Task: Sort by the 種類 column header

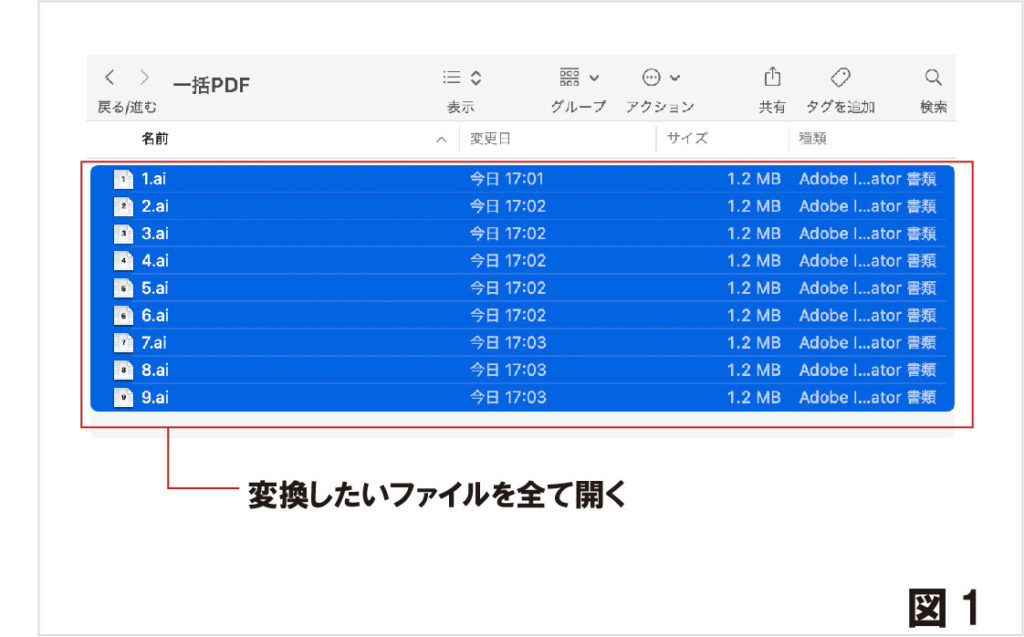Action: [813, 139]
